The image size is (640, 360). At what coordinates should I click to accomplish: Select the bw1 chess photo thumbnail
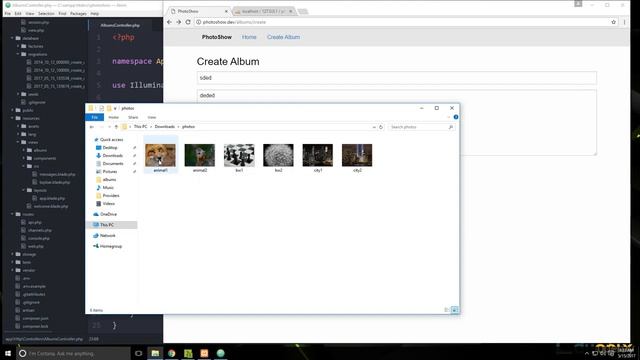click(x=239, y=155)
